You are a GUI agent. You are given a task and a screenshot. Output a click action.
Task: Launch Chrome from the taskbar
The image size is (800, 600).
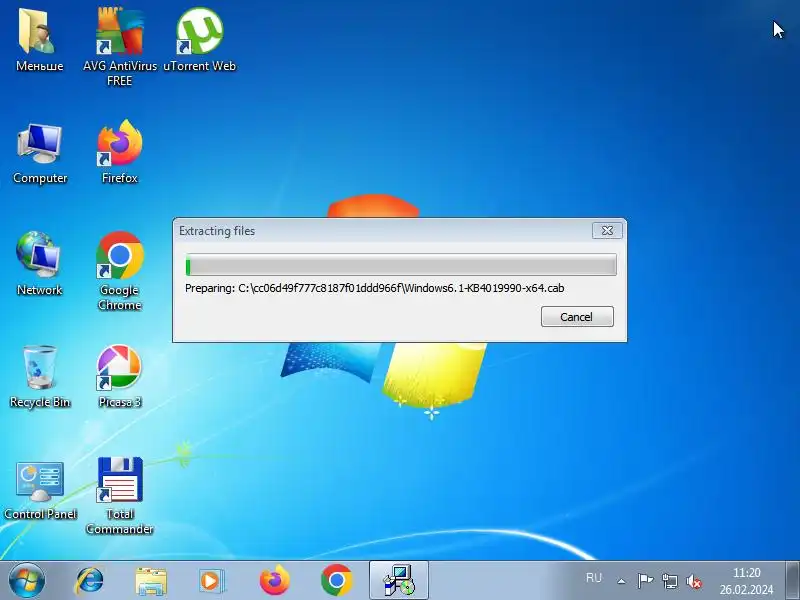coord(337,581)
